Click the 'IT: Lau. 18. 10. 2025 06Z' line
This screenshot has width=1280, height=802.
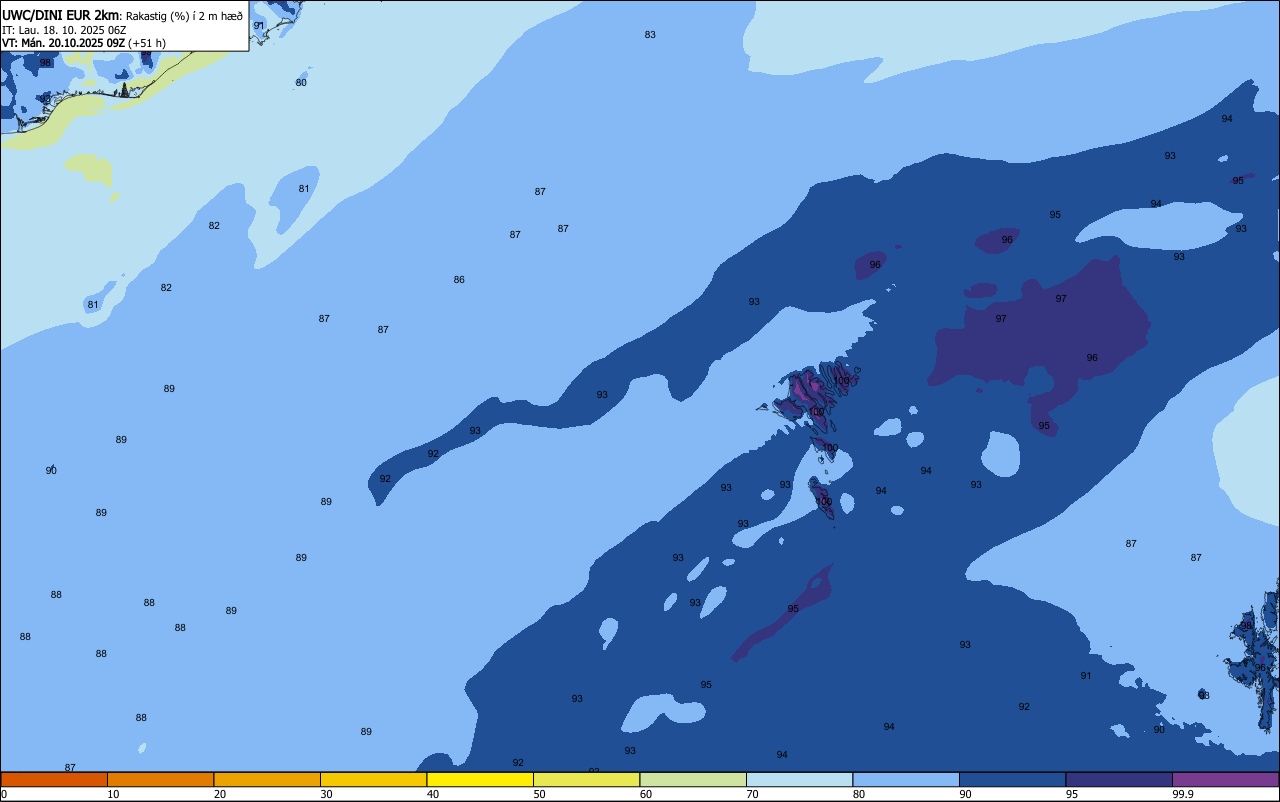coord(63,30)
